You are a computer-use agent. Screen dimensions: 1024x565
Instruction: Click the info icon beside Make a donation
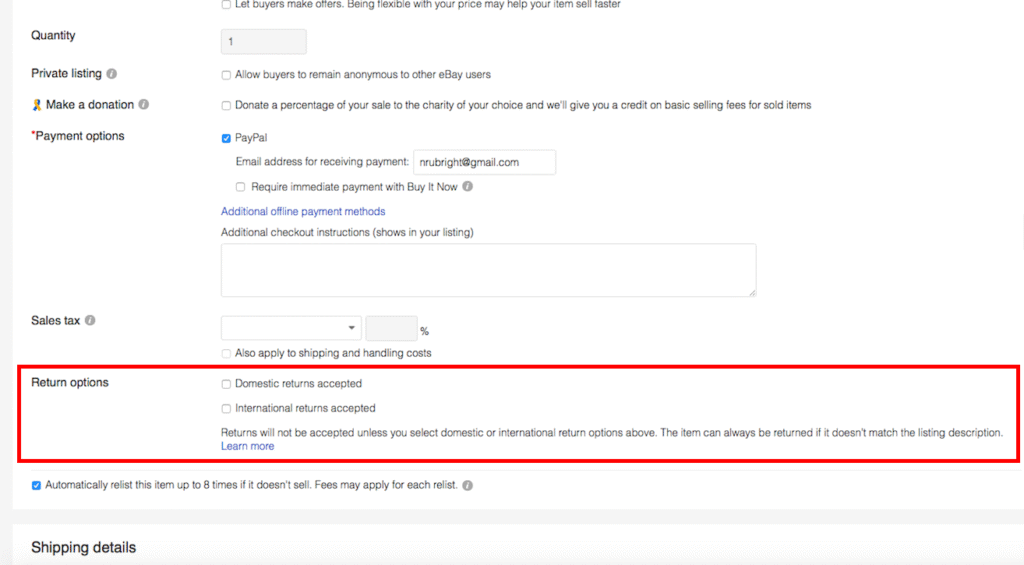click(x=144, y=105)
